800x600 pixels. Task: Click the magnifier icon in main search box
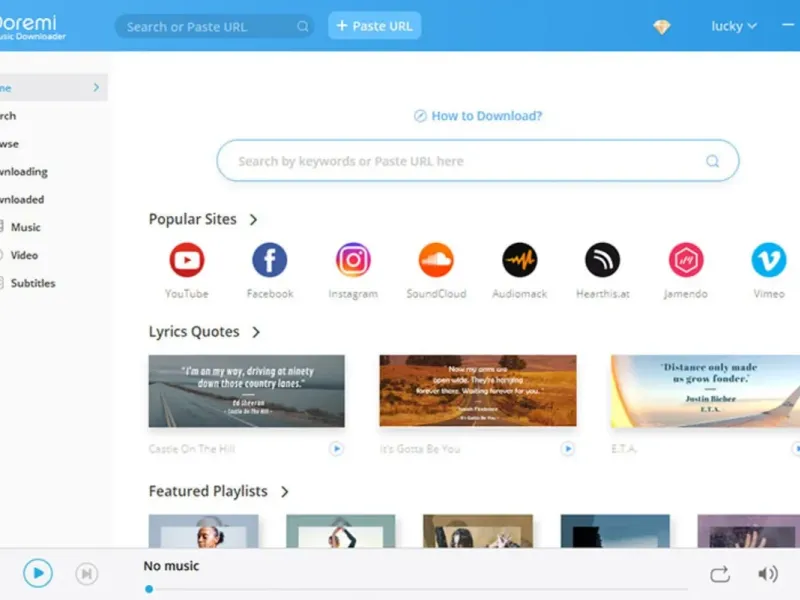(x=712, y=161)
